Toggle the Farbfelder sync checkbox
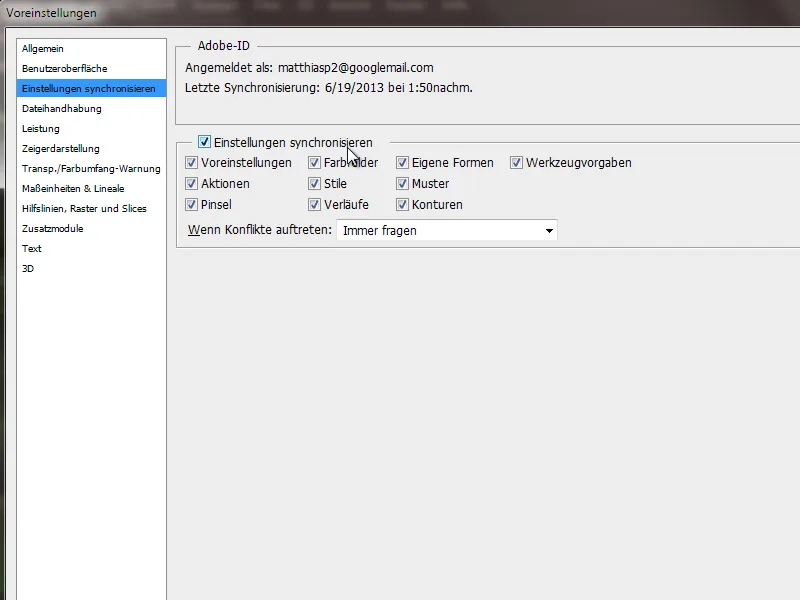Viewport: 800px width, 600px height. pyautogui.click(x=314, y=163)
